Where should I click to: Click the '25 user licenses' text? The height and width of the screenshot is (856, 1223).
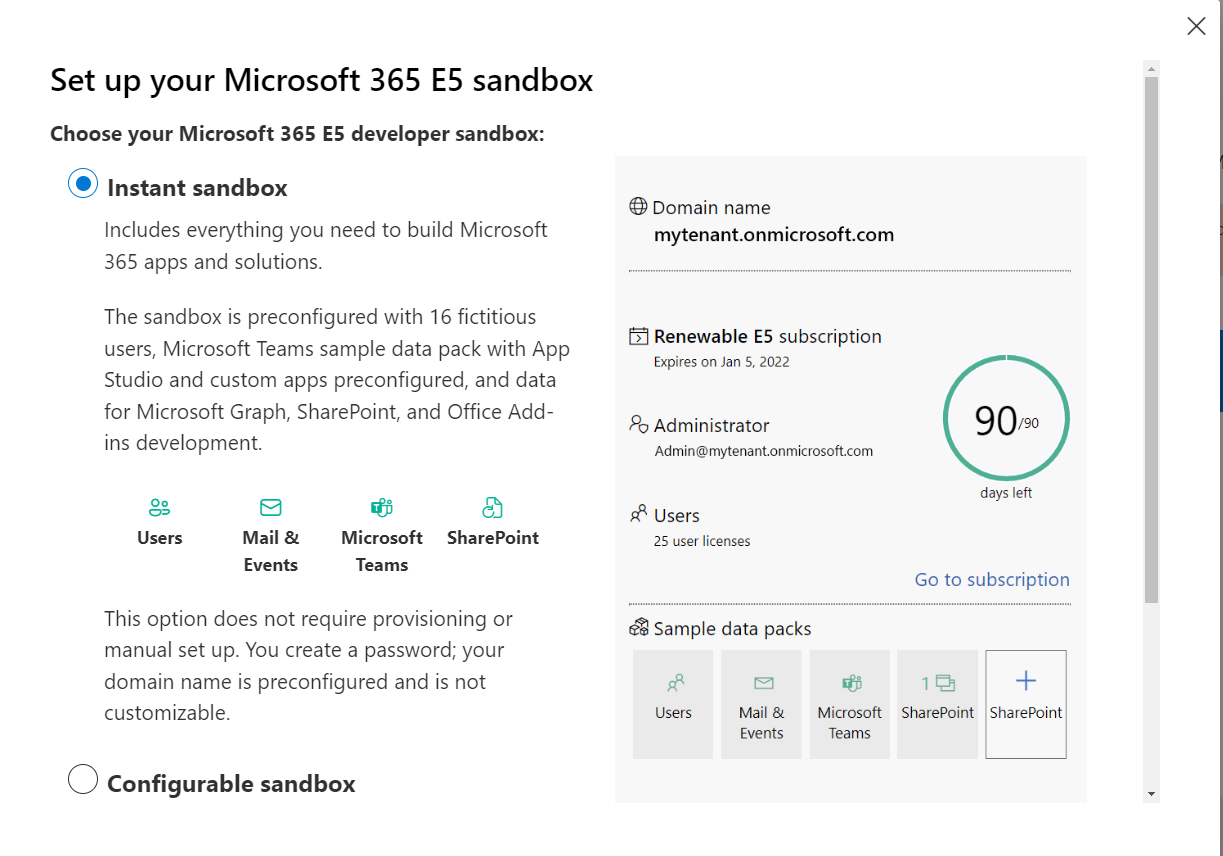click(x=702, y=541)
